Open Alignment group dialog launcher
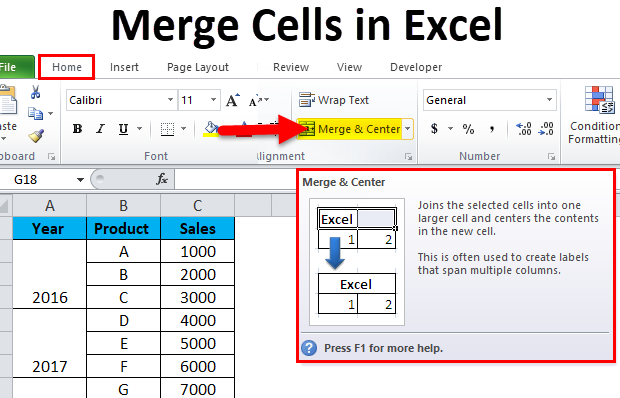The height and width of the screenshot is (398, 620). pos(408,157)
